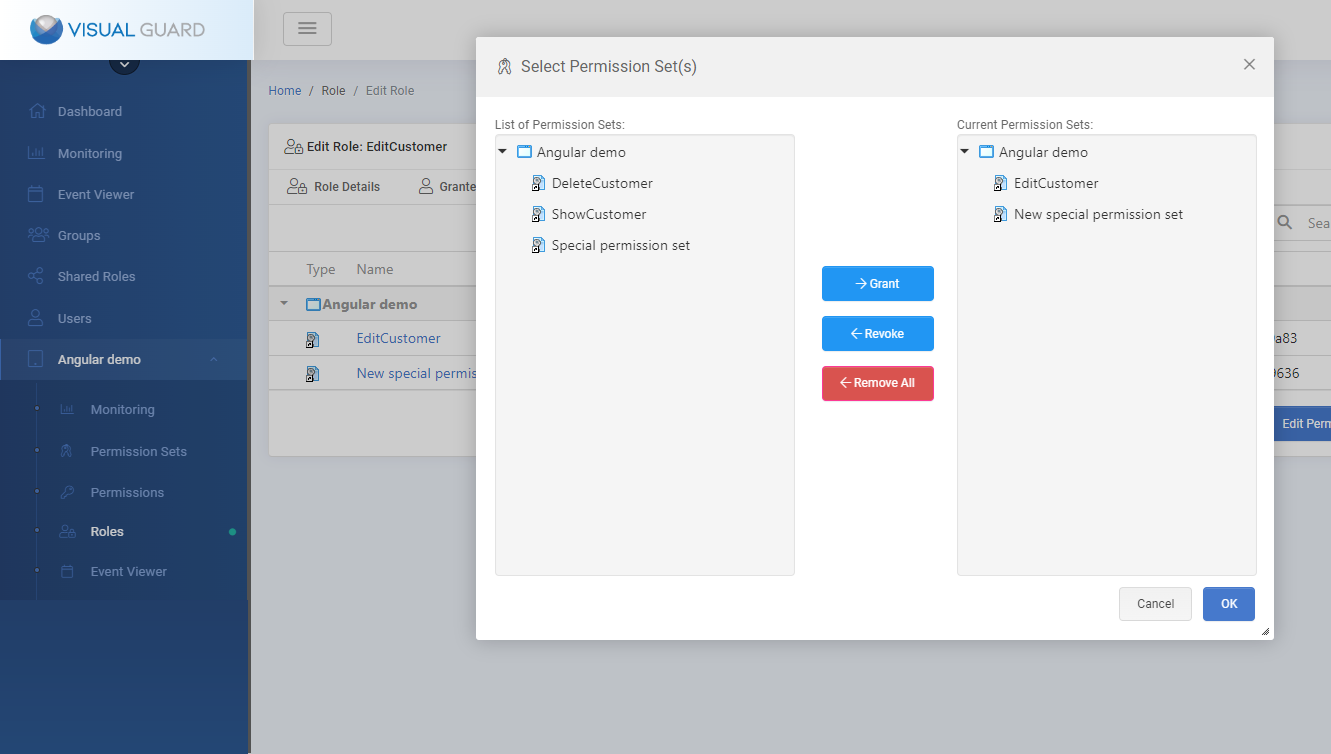Viewport: 1331px width, 754px height.
Task: Click the Visual Guard logo
Action: [x=118, y=30]
